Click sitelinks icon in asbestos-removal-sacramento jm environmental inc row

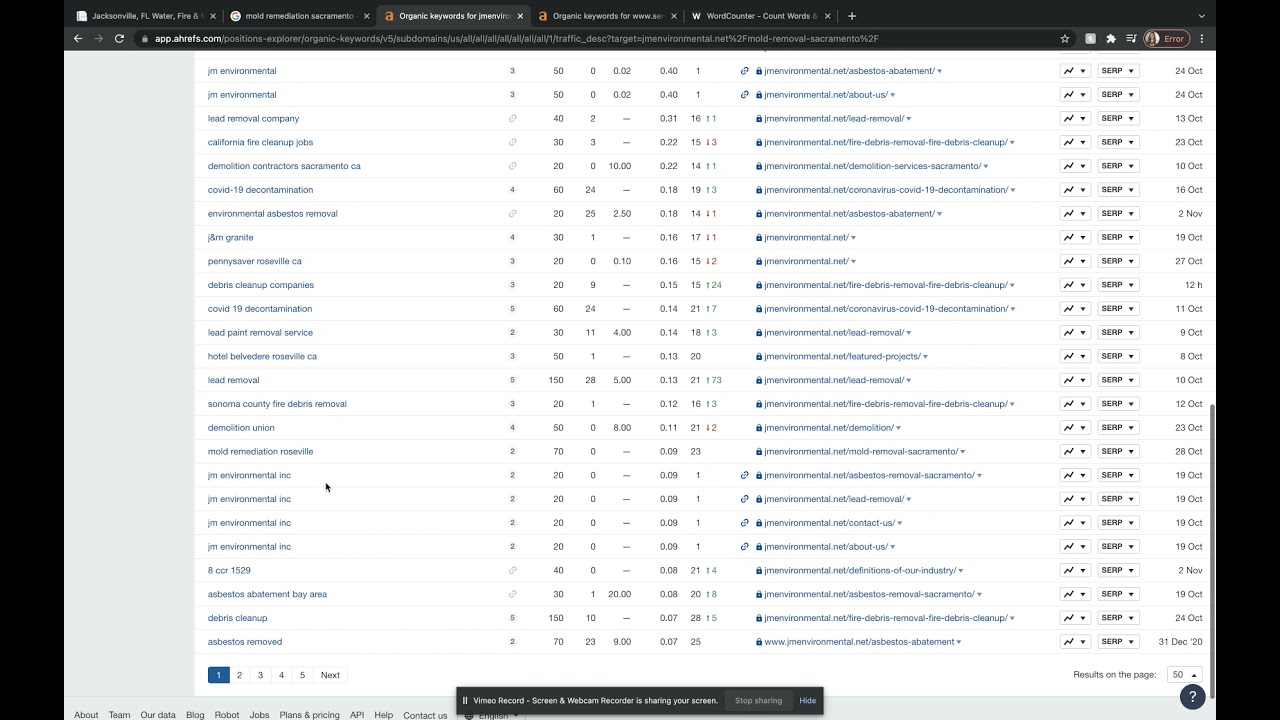[744, 475]
